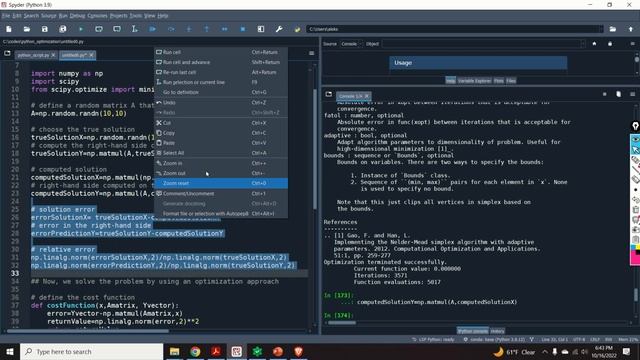
Task: Stop debugging with the blue square icon
Action: tap(243, 29)
